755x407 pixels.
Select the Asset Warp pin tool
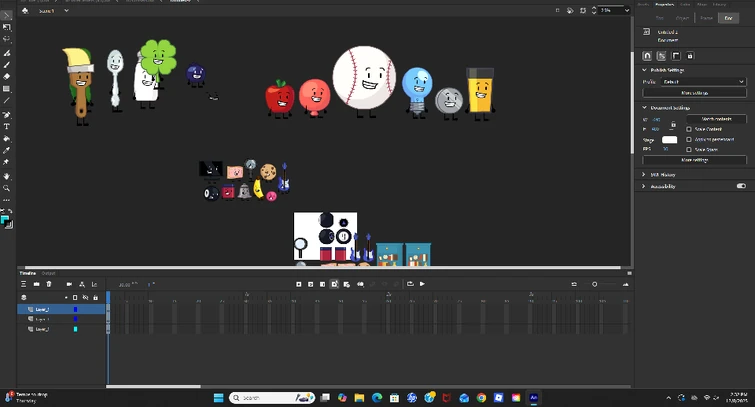(x=7, y=162)
